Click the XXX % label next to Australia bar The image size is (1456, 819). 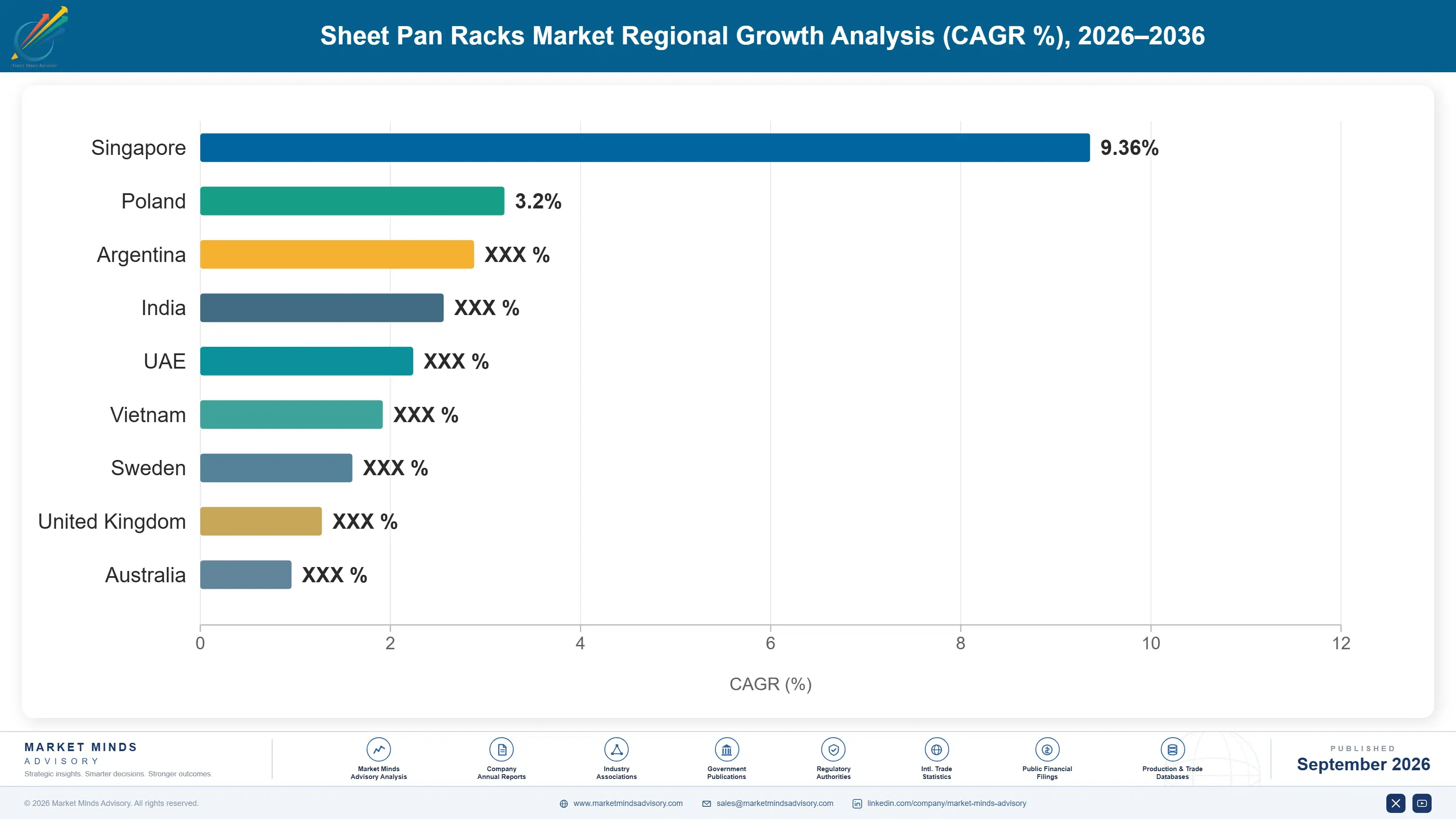(x=334, y=575)
